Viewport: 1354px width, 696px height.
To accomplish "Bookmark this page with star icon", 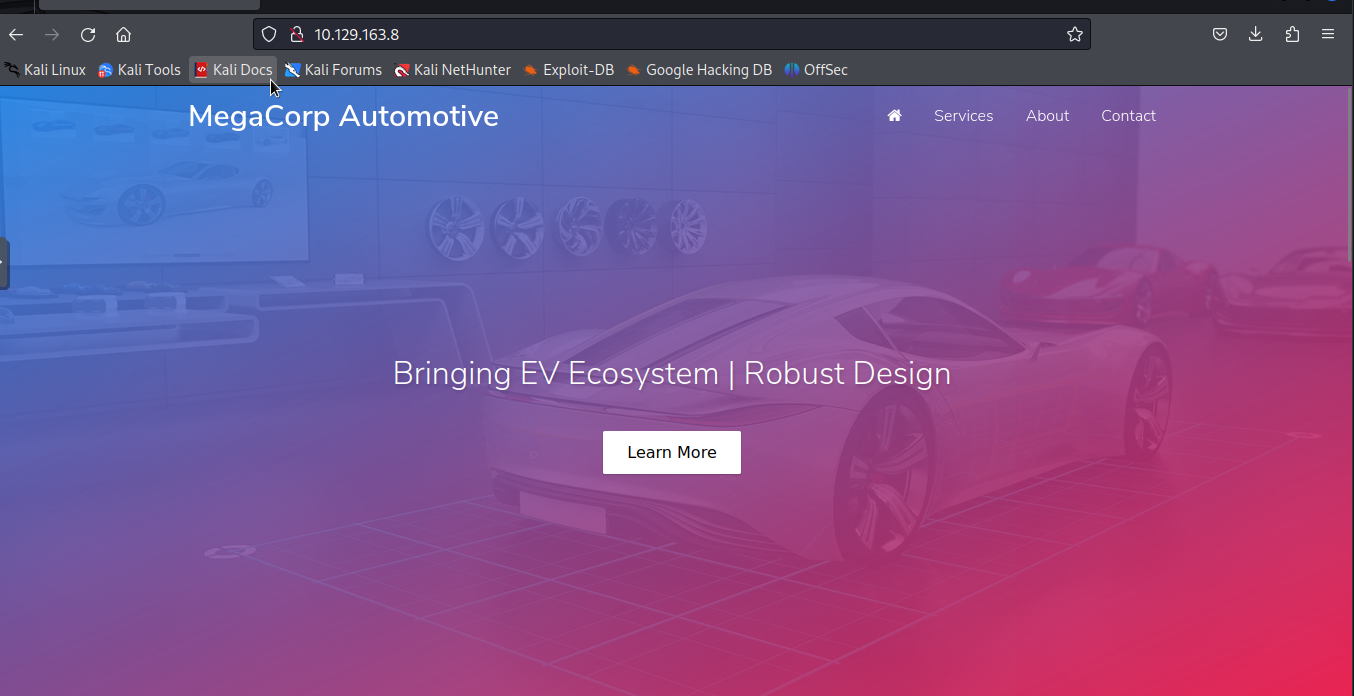I will click(x=1075, y=35).
